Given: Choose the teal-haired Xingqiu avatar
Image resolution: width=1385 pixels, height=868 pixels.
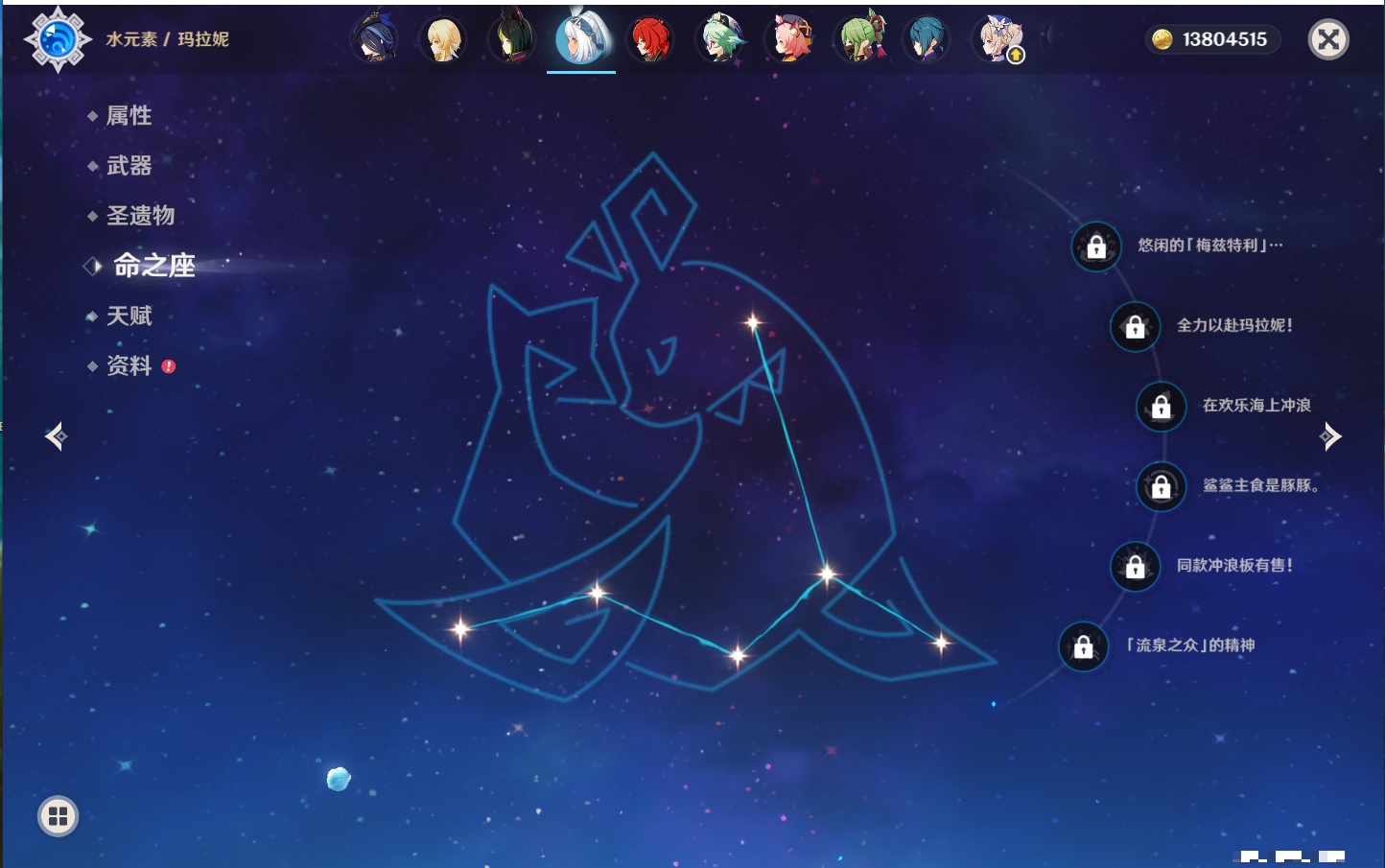Looking at the screenshot, I should [x=927, y=39].
